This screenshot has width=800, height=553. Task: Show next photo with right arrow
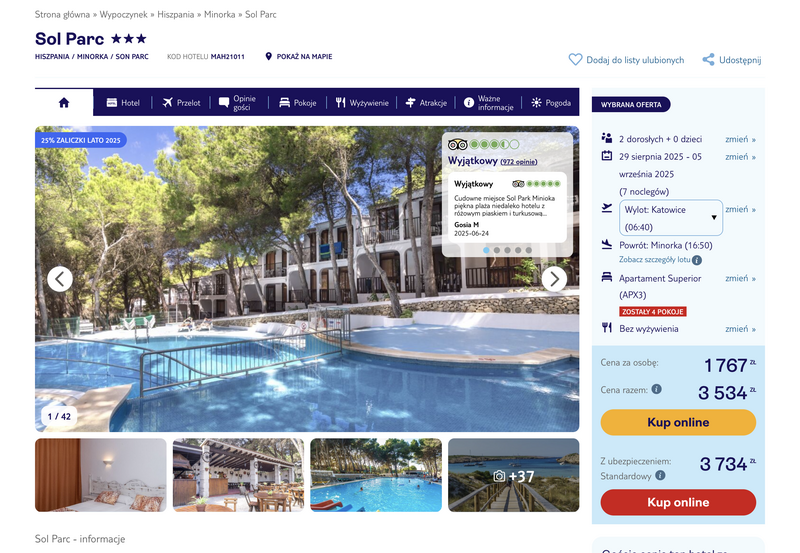554,279
